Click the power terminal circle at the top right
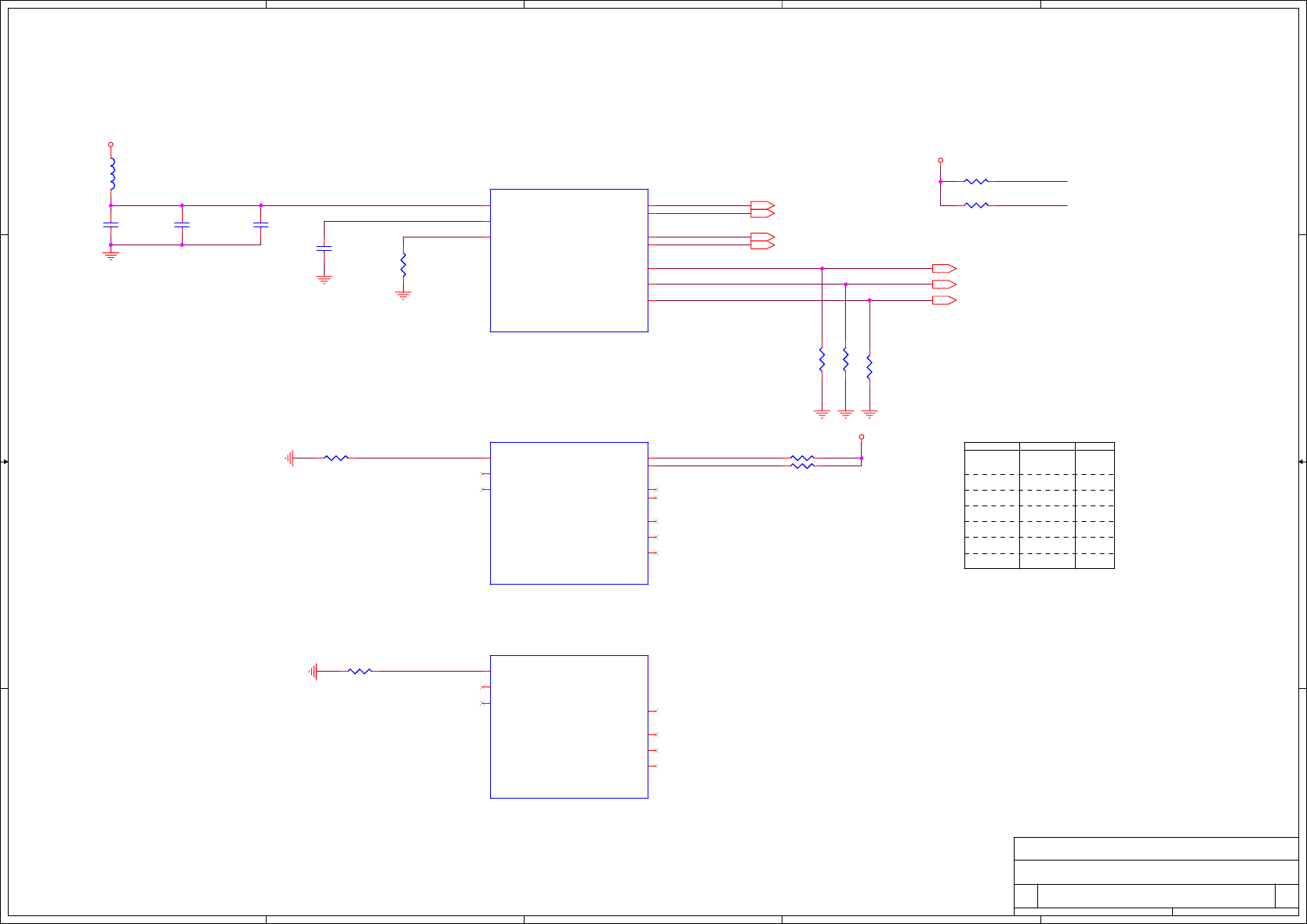This screenshot has height=924, width=1307. (x=940, y=160)
